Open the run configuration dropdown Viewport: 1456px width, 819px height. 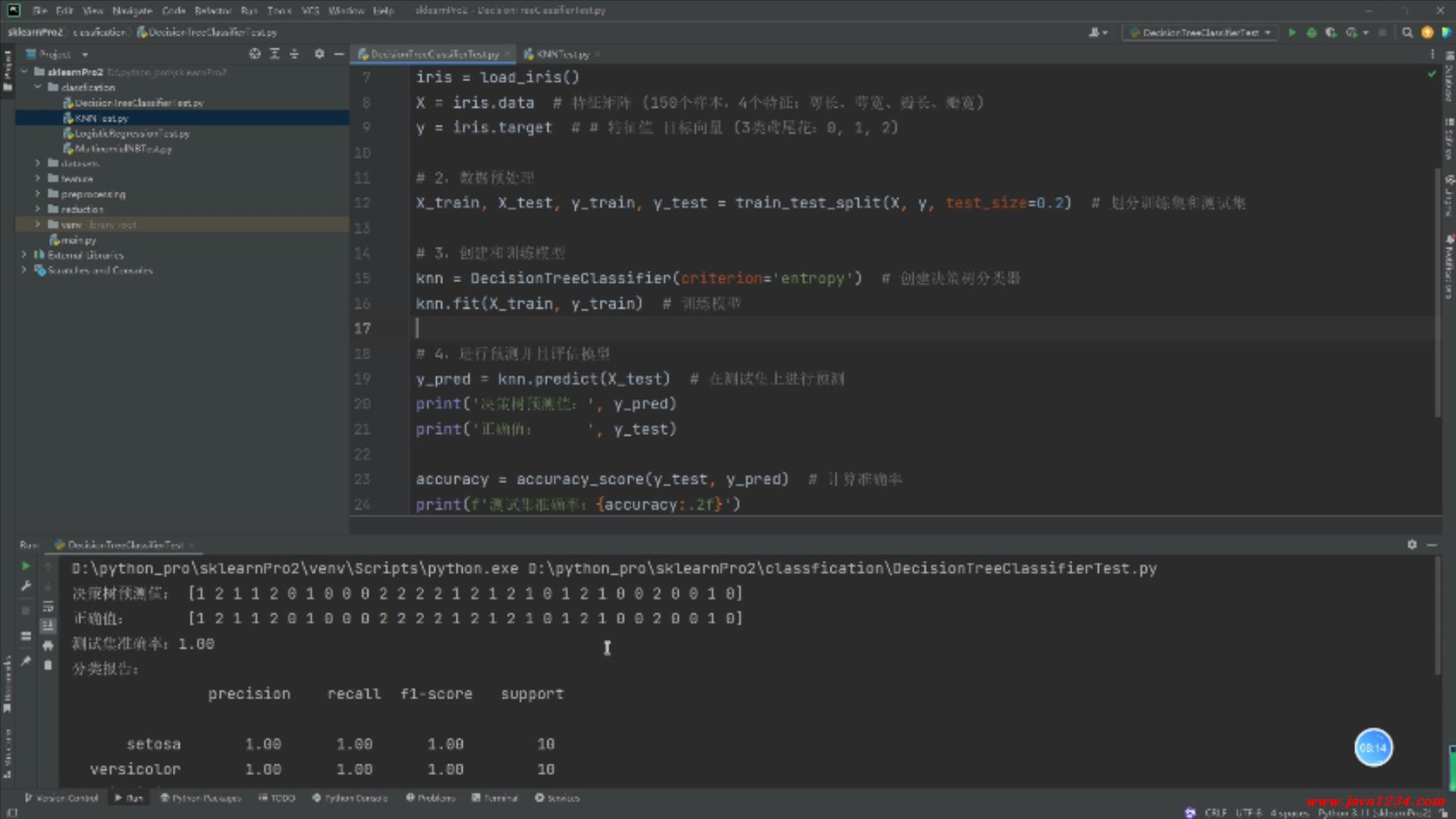[1200, 33]
